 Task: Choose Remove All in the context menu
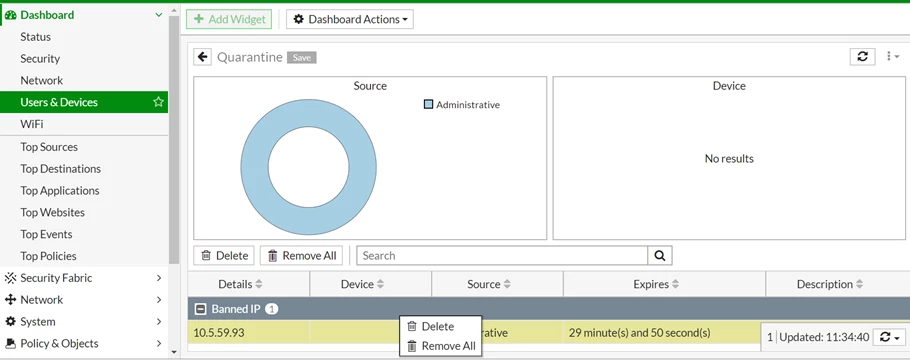click(440, 346)
